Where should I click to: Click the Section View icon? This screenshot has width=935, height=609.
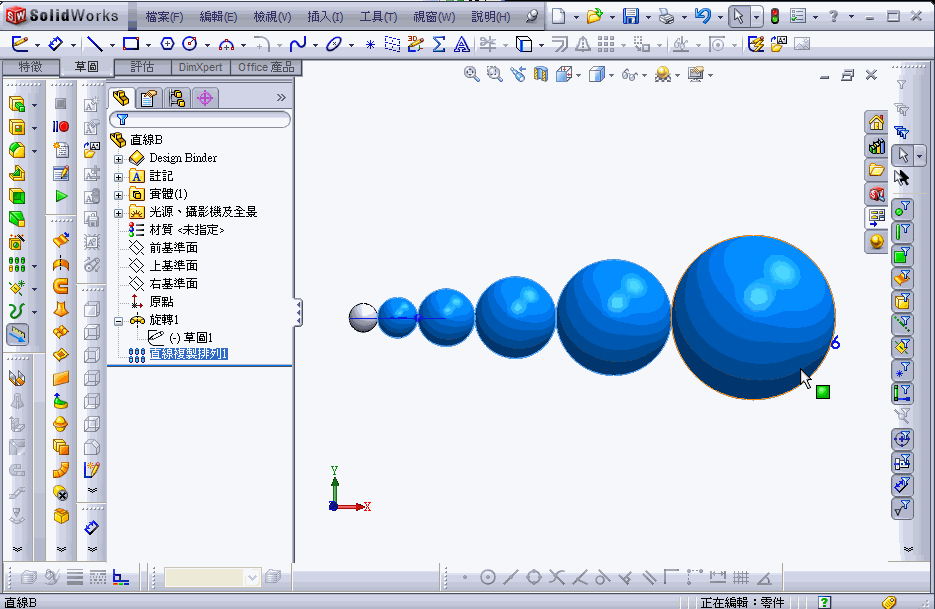(540, 75)
